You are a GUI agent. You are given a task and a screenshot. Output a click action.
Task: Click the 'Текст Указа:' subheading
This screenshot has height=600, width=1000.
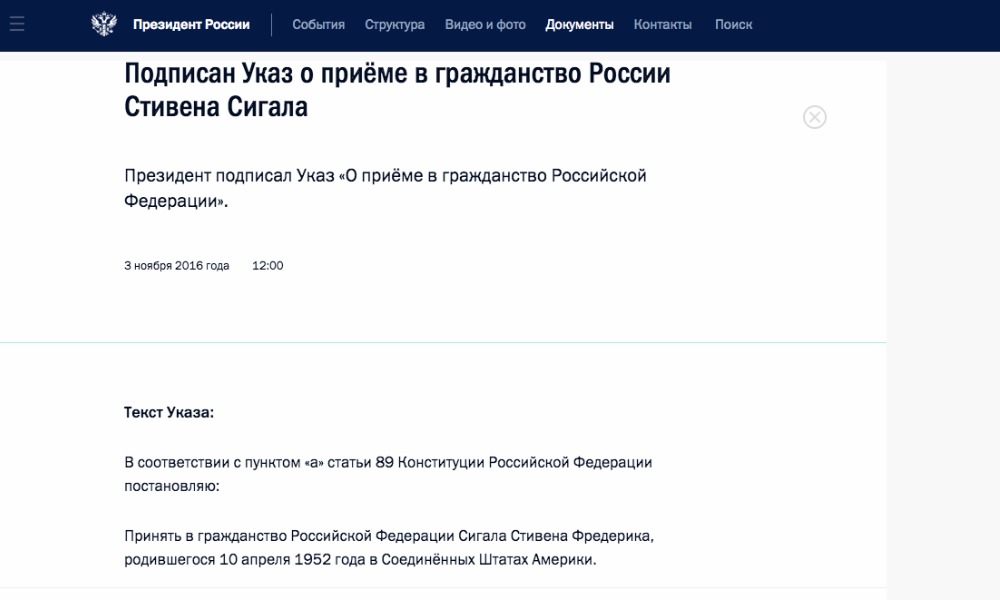point(169,412)
